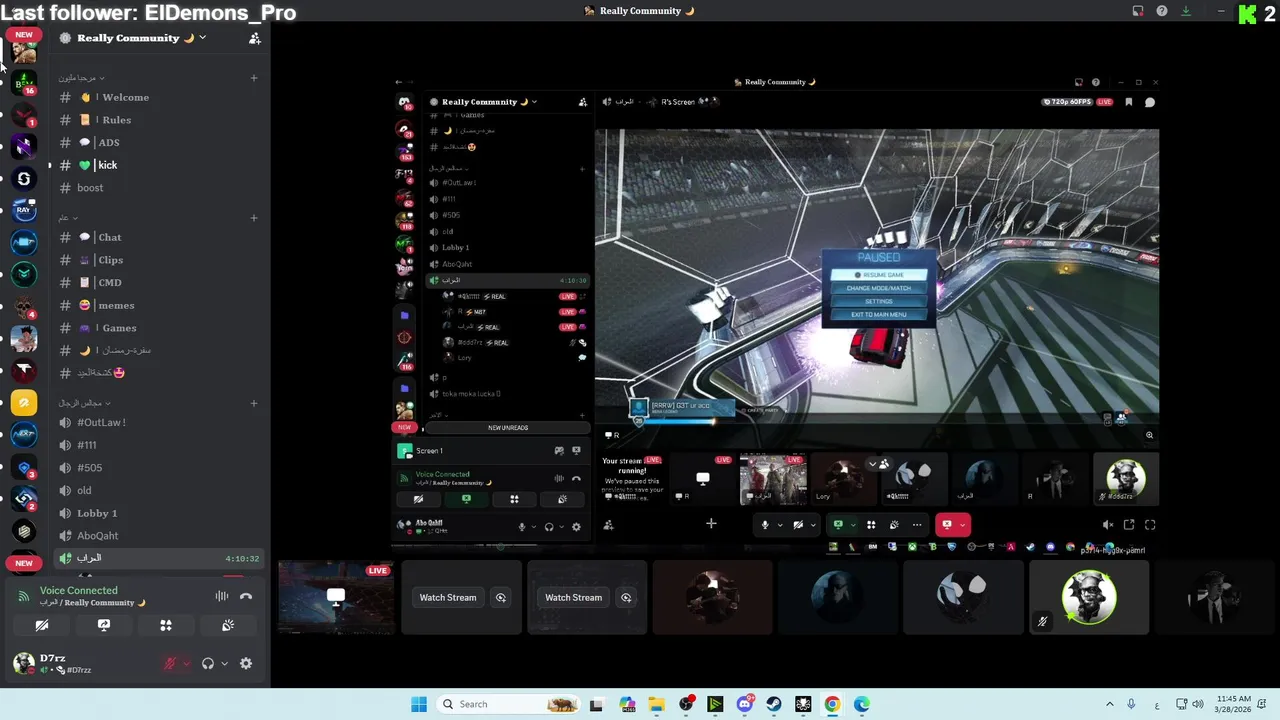1280x720 pixels.
Task: Open User Settings gear
Action: (x=246, y=663)
